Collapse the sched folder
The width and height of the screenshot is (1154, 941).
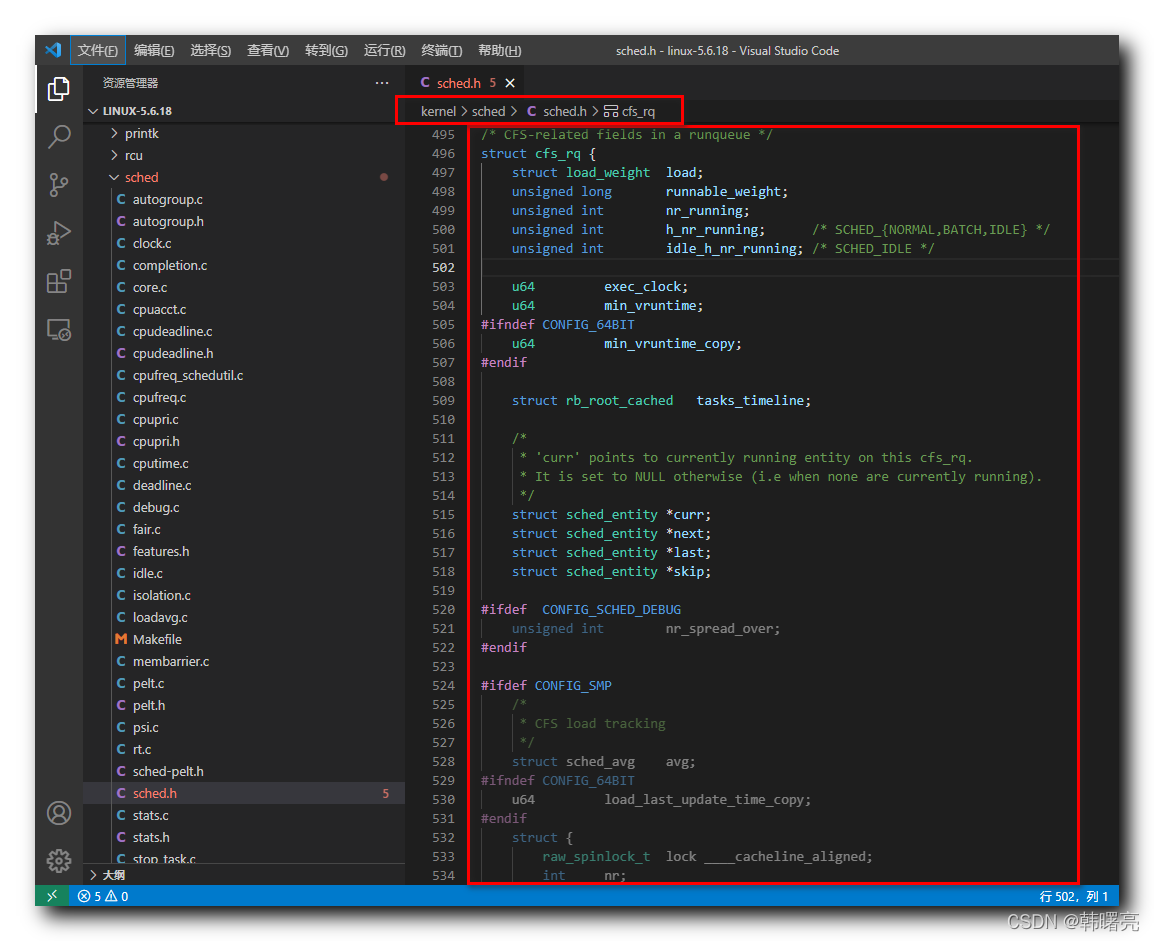pos(244,177)
